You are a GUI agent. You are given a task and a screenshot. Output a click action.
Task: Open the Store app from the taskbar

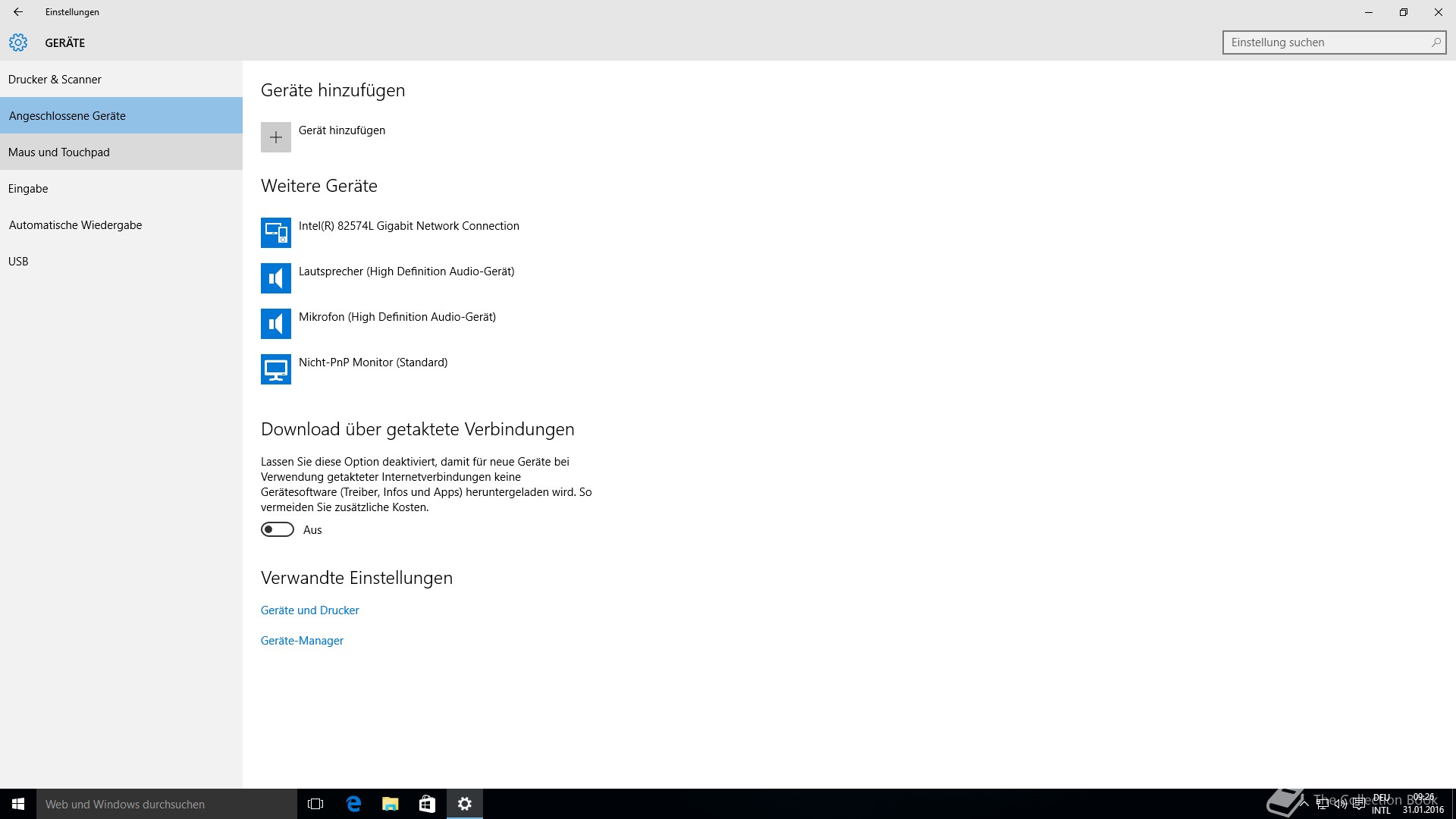click(427, 804)
